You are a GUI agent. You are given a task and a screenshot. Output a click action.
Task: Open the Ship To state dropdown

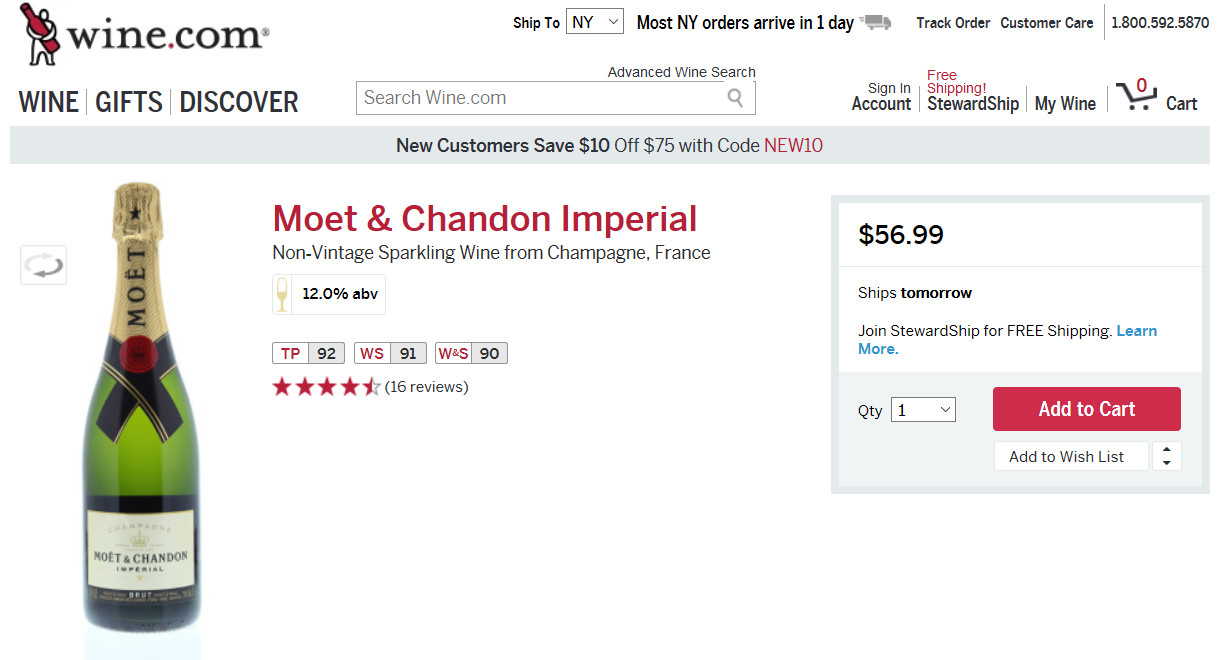coord(595,22)
